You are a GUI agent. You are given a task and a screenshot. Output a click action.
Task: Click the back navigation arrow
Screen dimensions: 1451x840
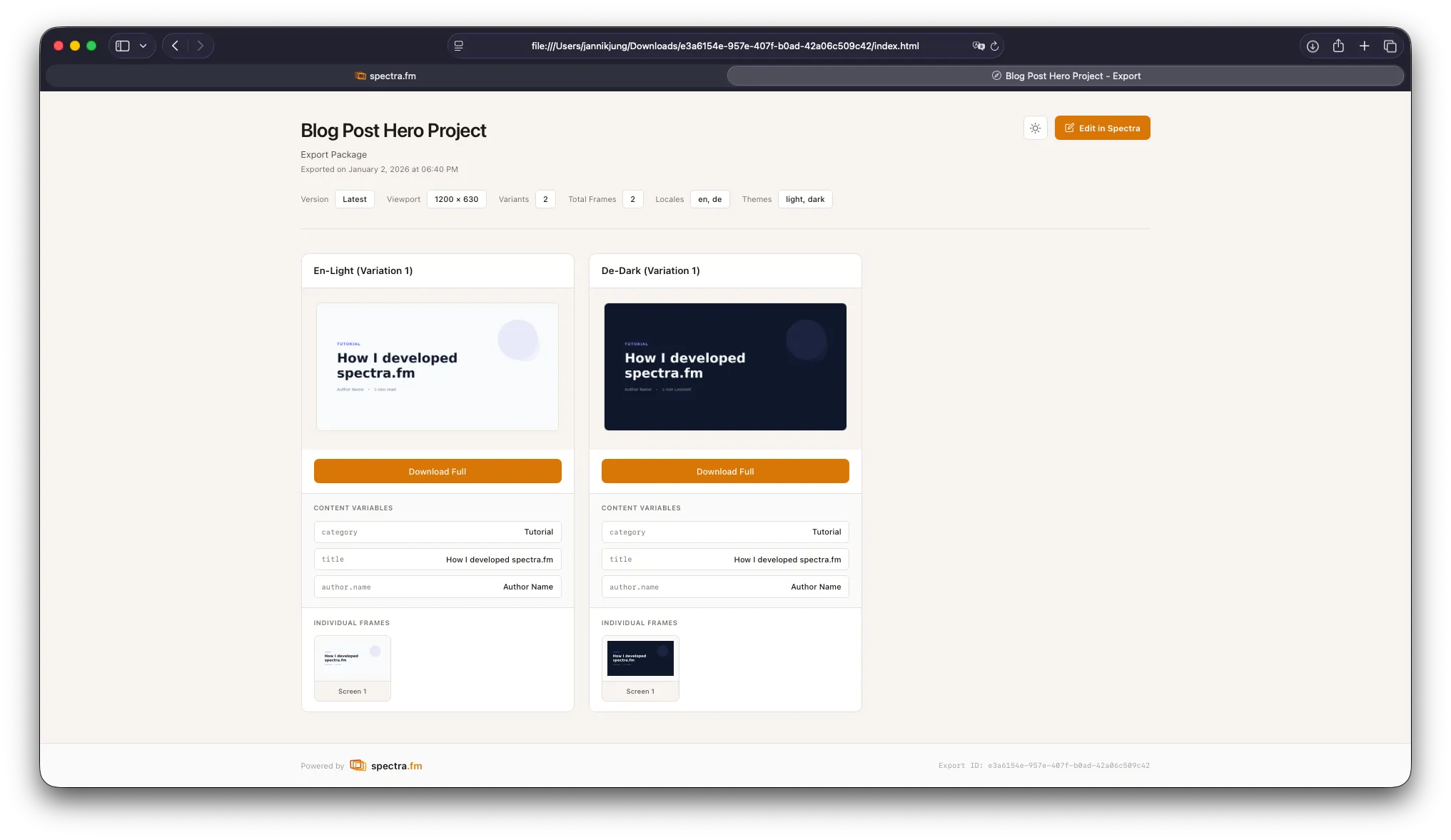175,45
